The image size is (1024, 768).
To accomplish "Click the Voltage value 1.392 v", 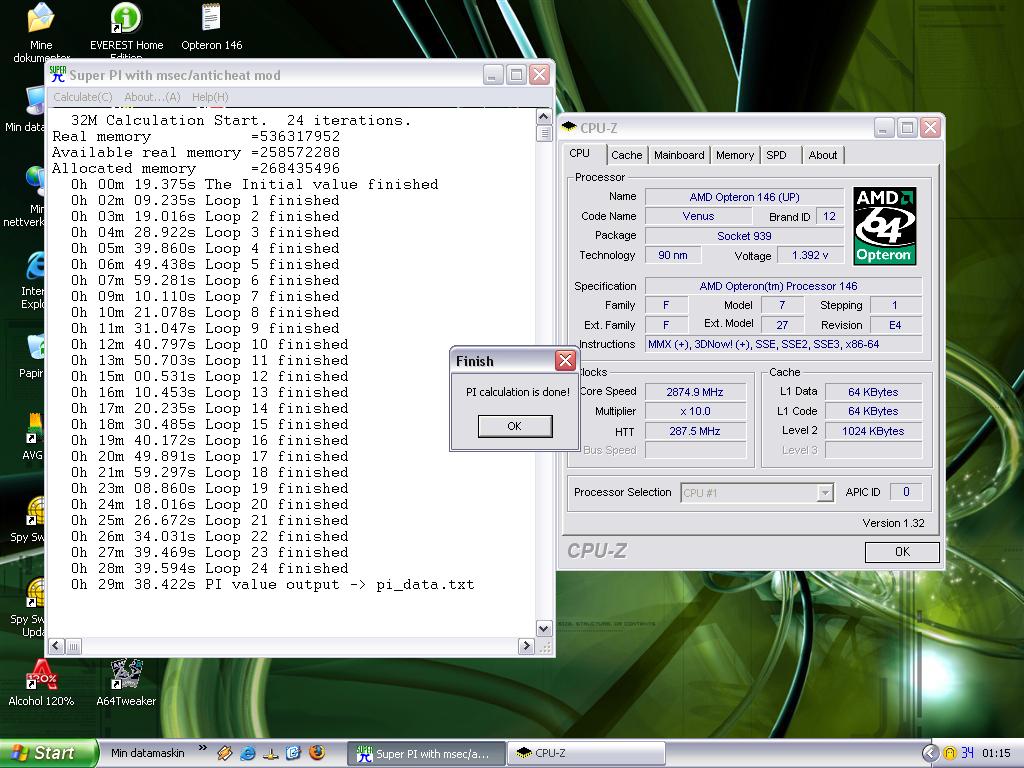I will pyautogui.click(x=810, y=255).
